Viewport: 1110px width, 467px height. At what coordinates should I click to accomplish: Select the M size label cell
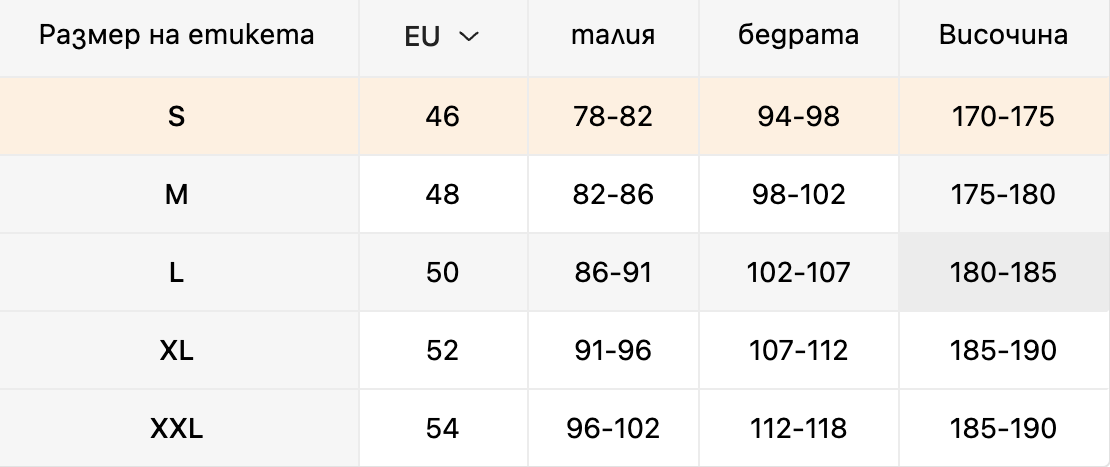(179, 194)
